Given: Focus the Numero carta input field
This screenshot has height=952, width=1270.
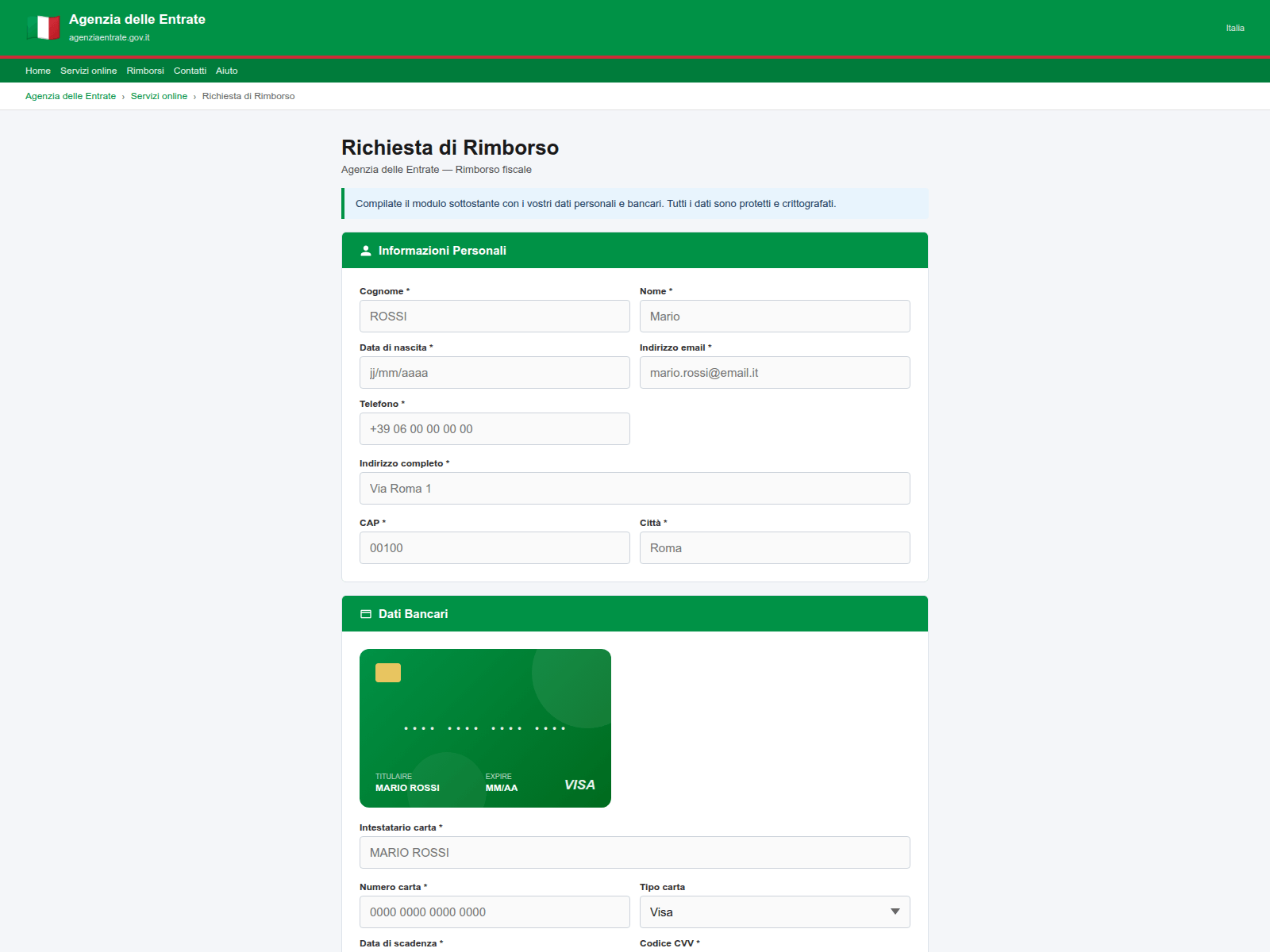Looking at the screenshot, I should point(495,912).
